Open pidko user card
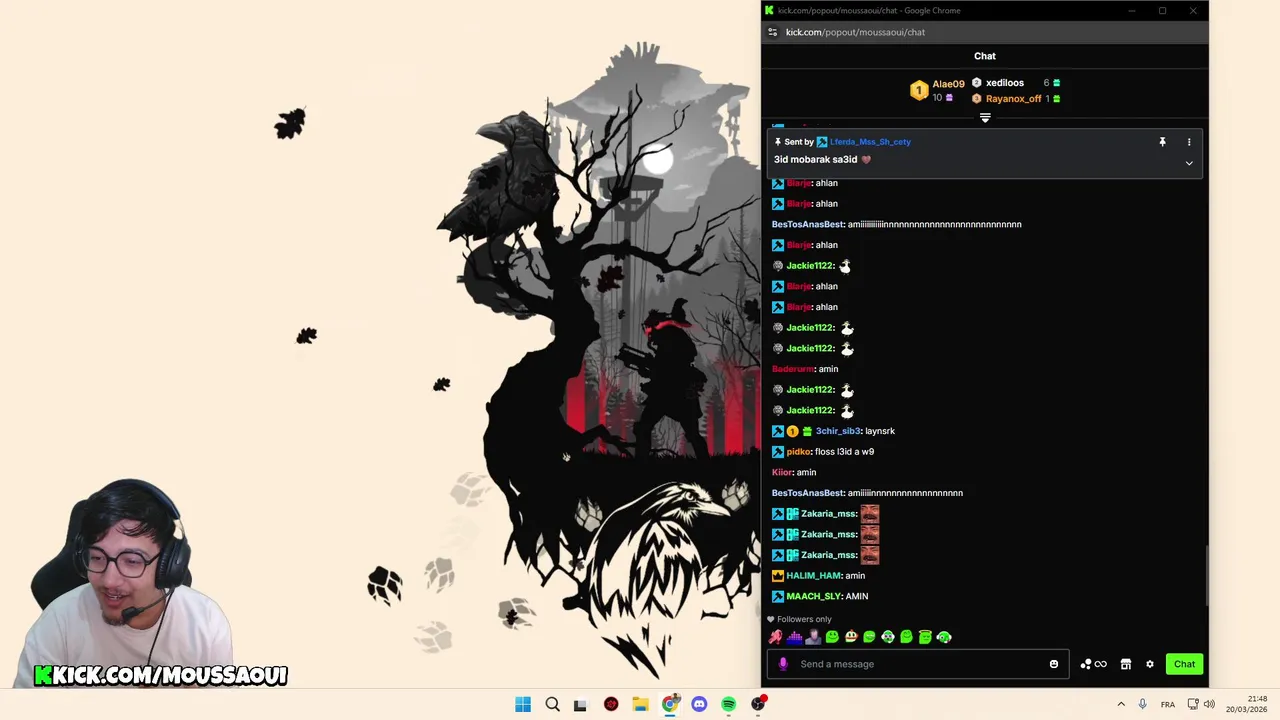 798,452
